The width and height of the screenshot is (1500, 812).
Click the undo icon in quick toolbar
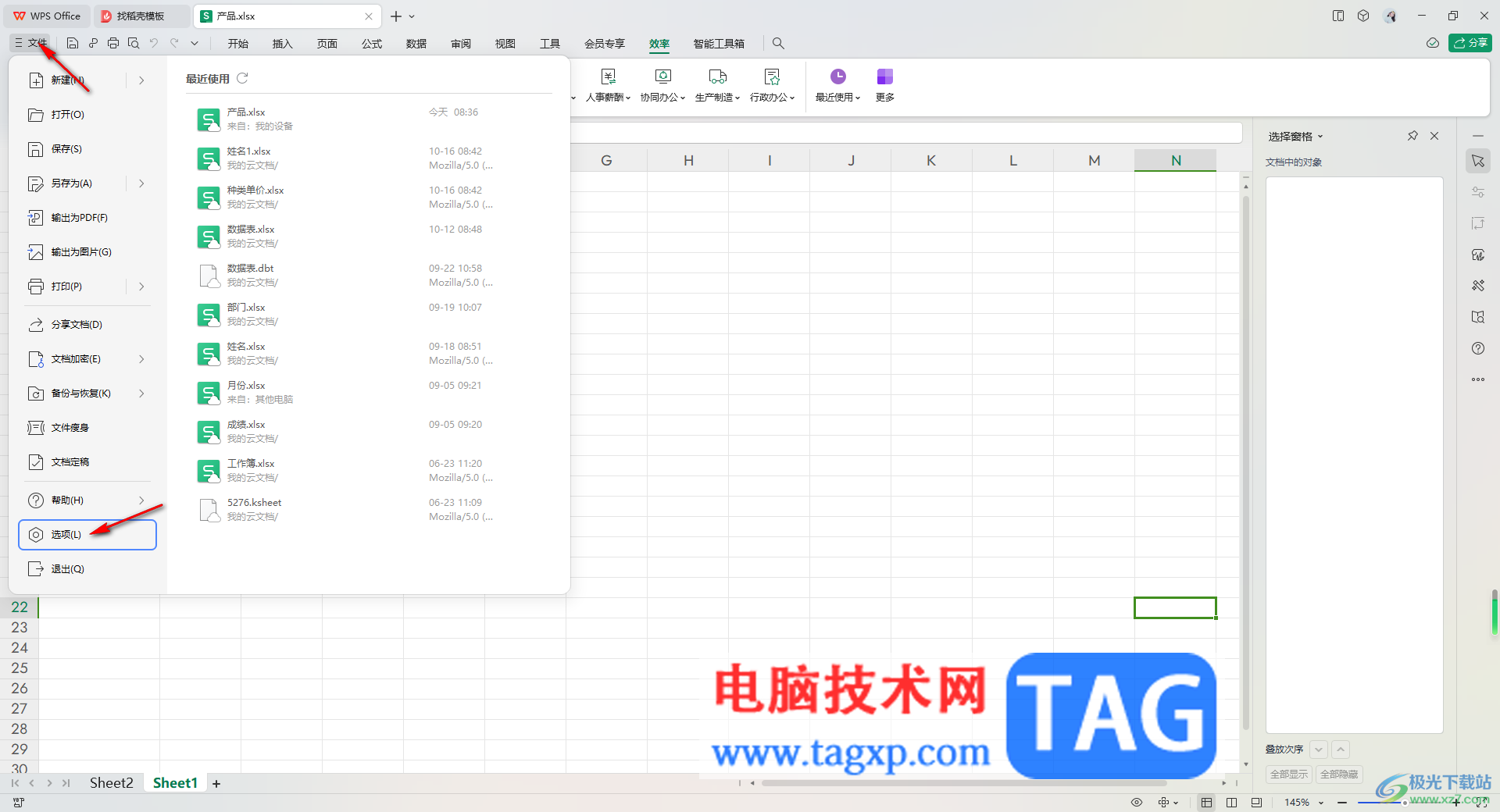[x=154, y=44]
